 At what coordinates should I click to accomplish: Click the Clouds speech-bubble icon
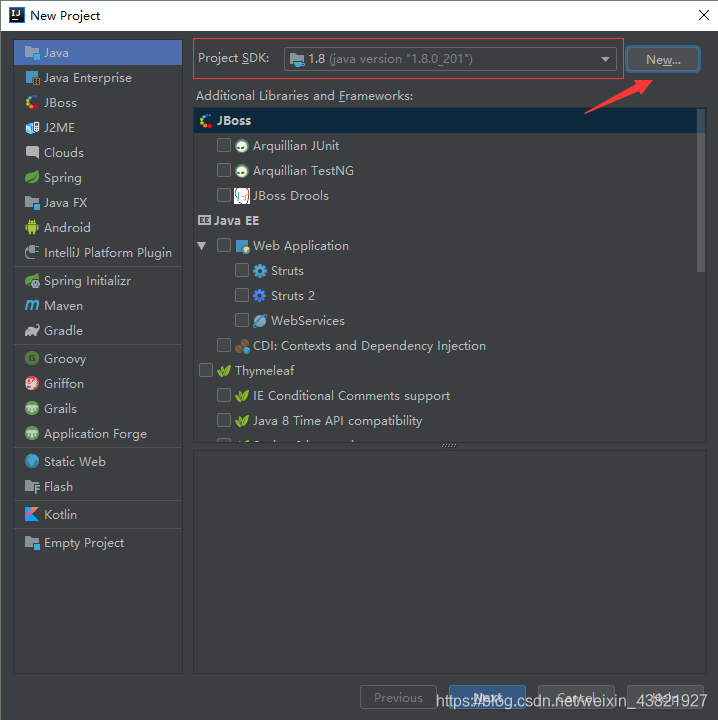pyautogui.click(x=32, y=152)
